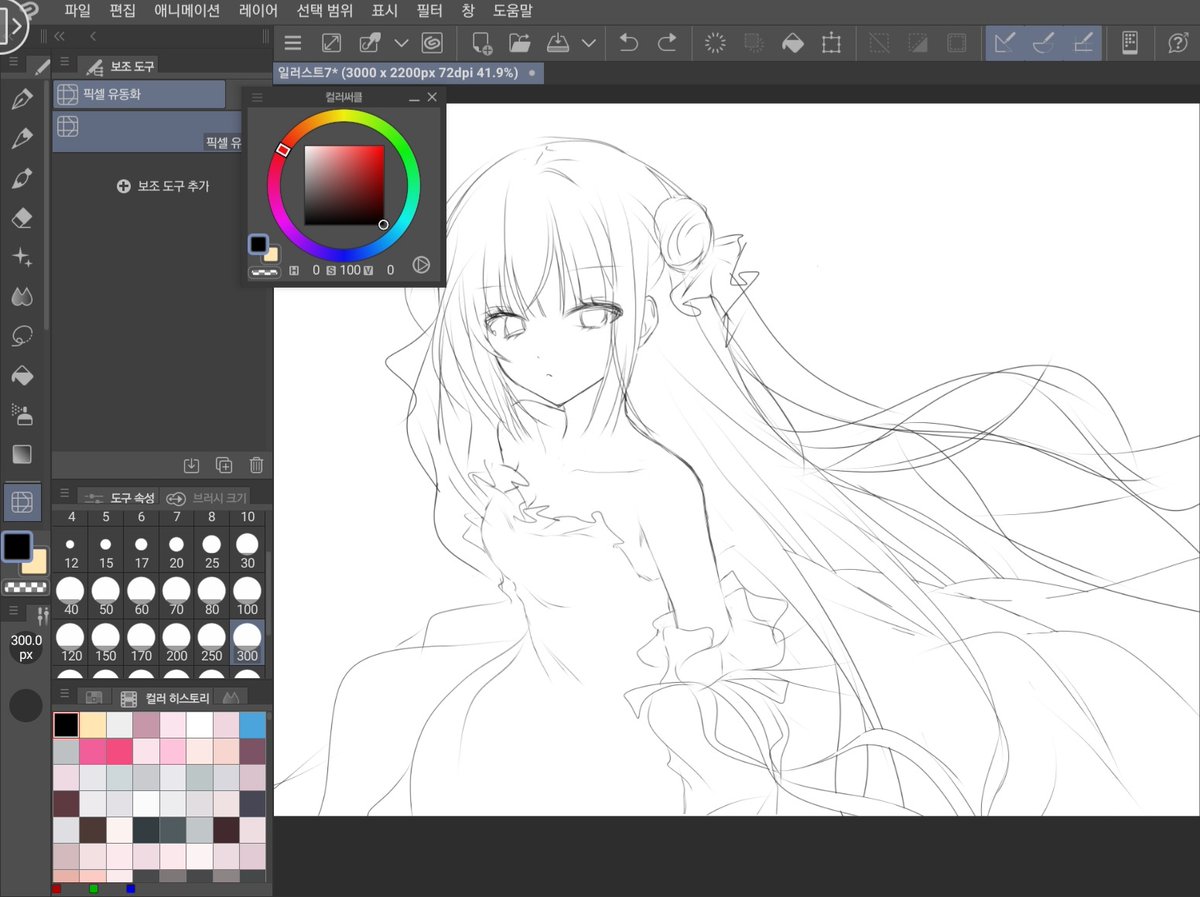Screen dimensions: 1200x897
Task: Select the Eraser tool
Action: 22,218
